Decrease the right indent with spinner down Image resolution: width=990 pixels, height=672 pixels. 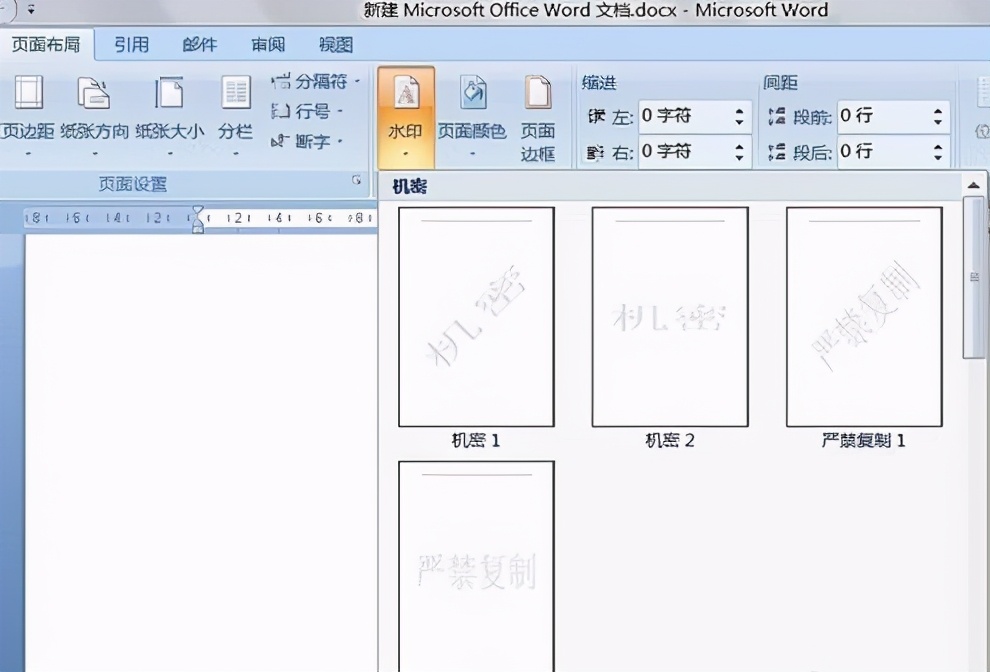tap(739, 157)
